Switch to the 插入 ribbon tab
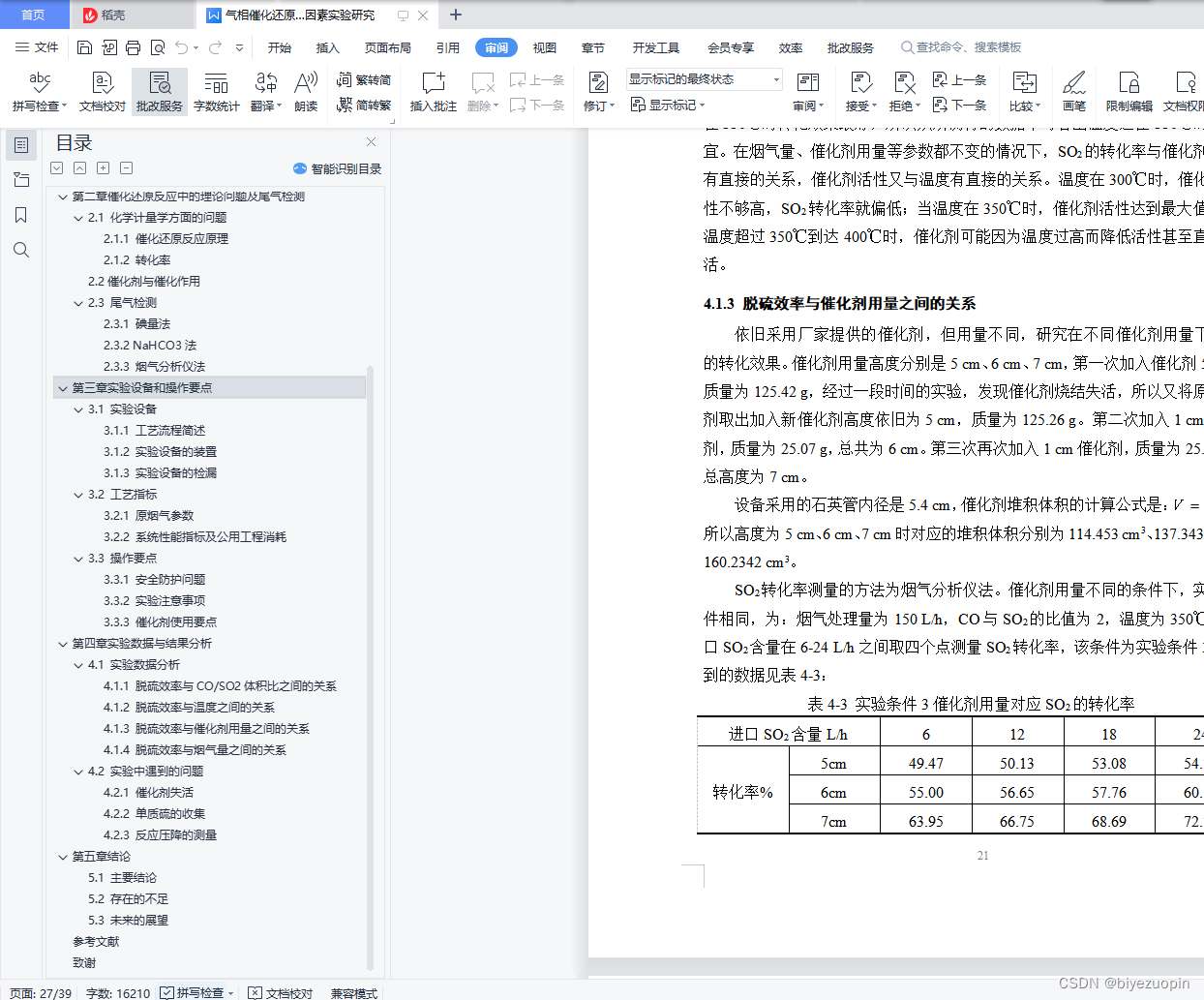Viewport: 1204px width, 1000px height. [x=328, y=47]
